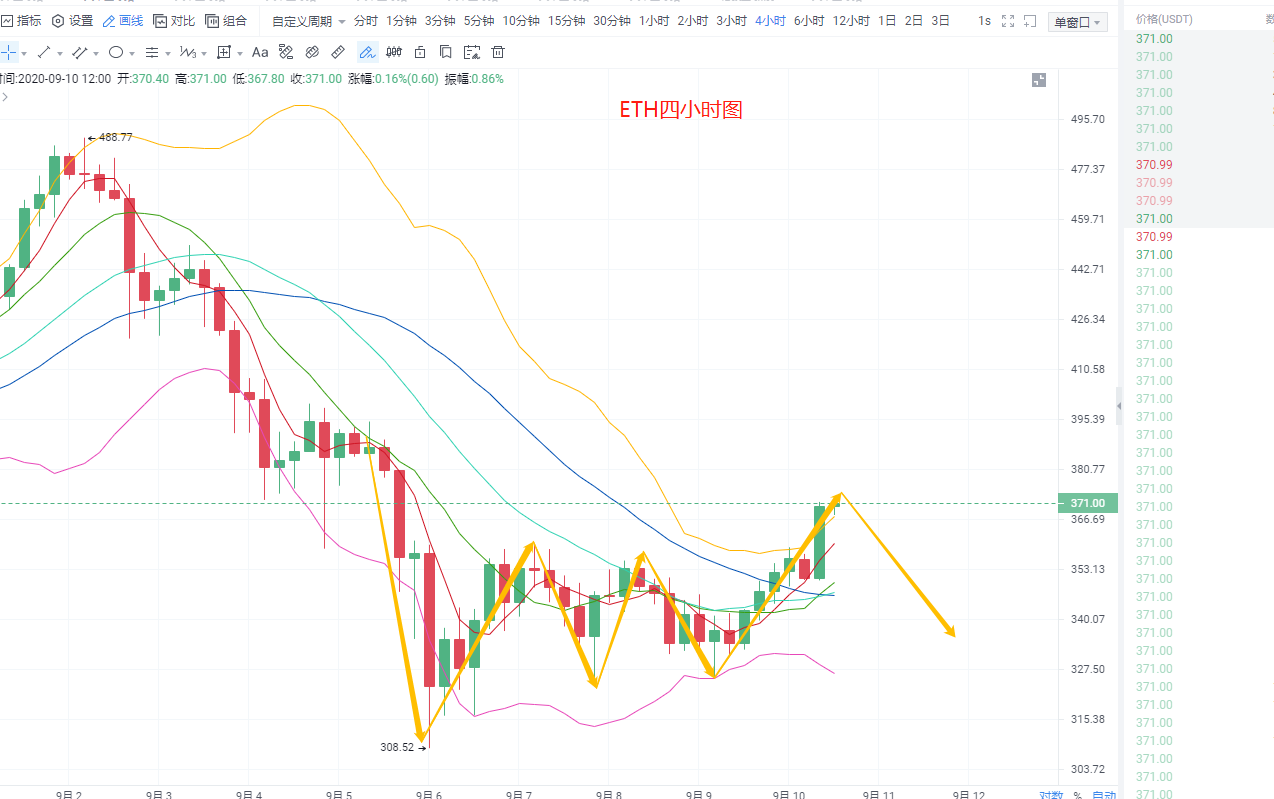Switch to the 15分钟 timeframe
Viewport: 1274px width, 799px height.
[566, 21]
